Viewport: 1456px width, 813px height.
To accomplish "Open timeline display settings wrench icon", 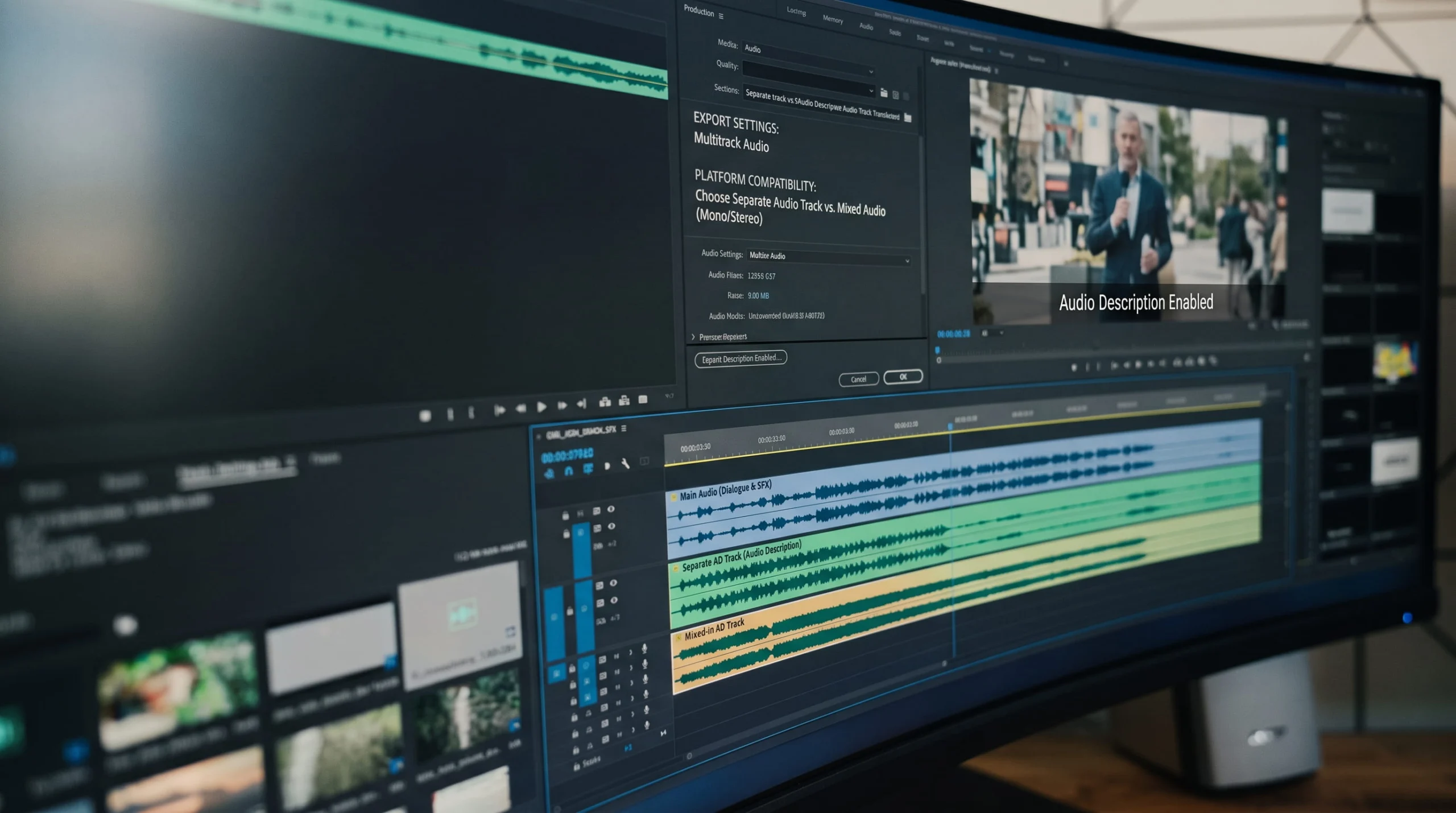I will point(625,464).
